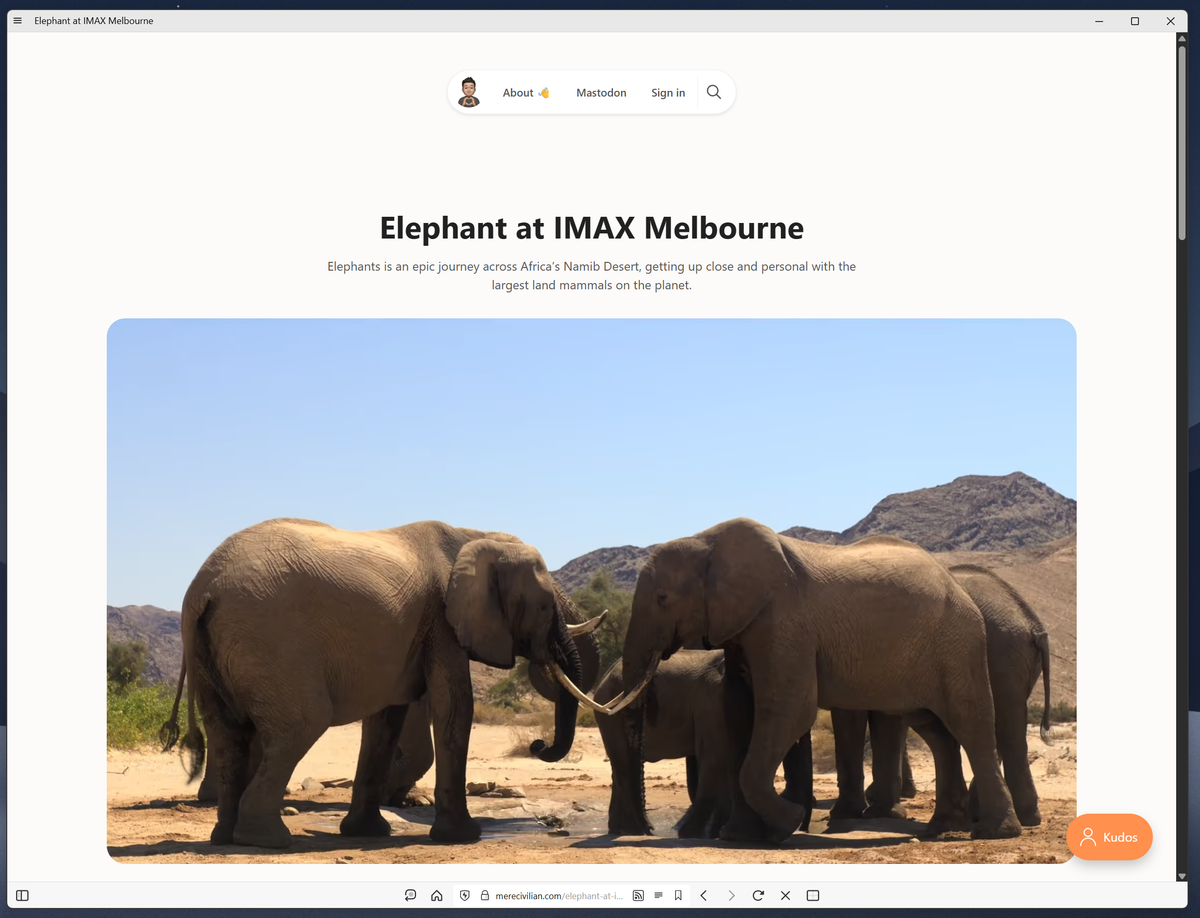This screenshot has height=918, width=1200.
Task: View site security via the padlock icon
Action: click(485, 895)
